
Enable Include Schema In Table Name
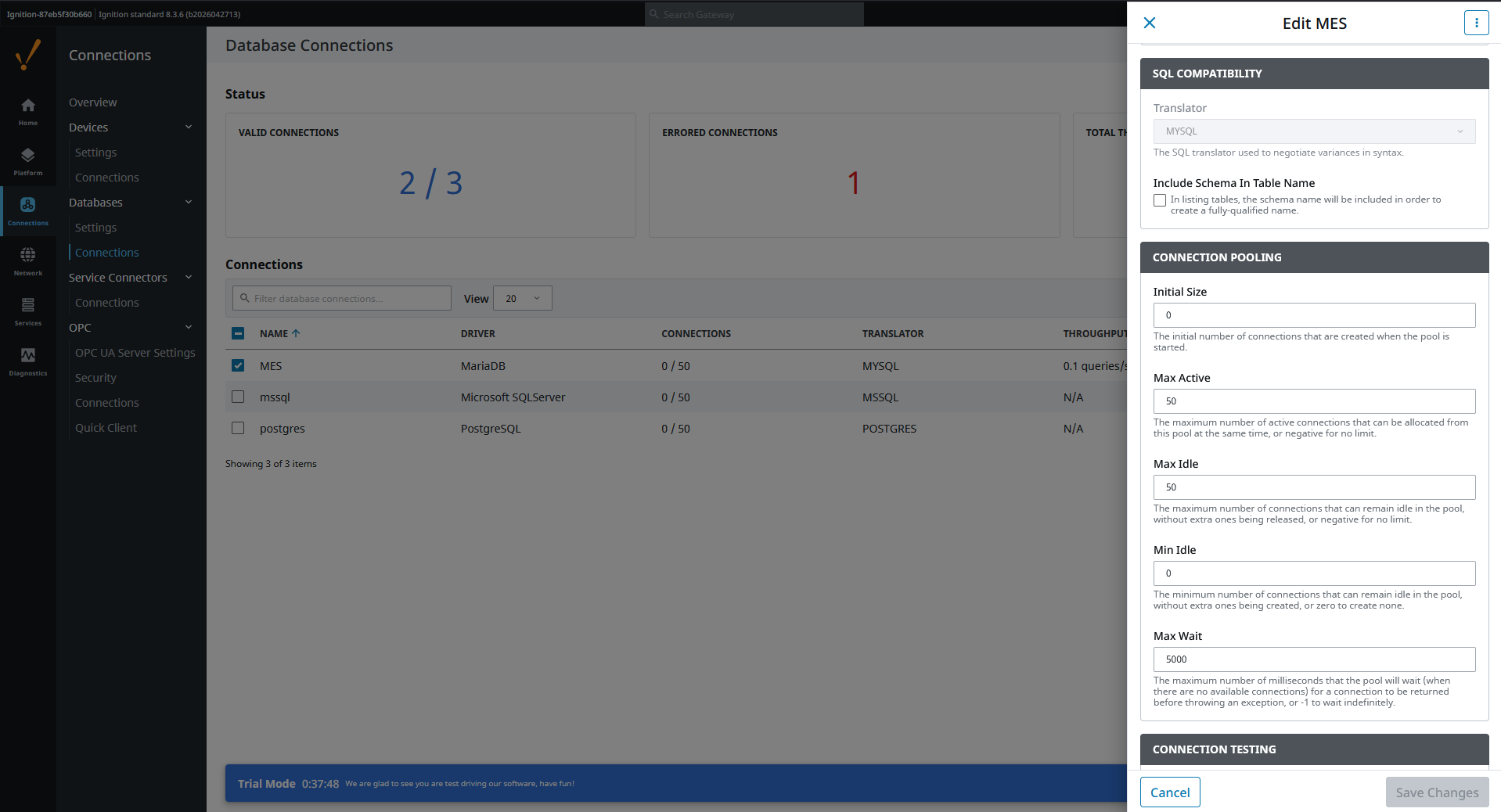coord(1160,200)
